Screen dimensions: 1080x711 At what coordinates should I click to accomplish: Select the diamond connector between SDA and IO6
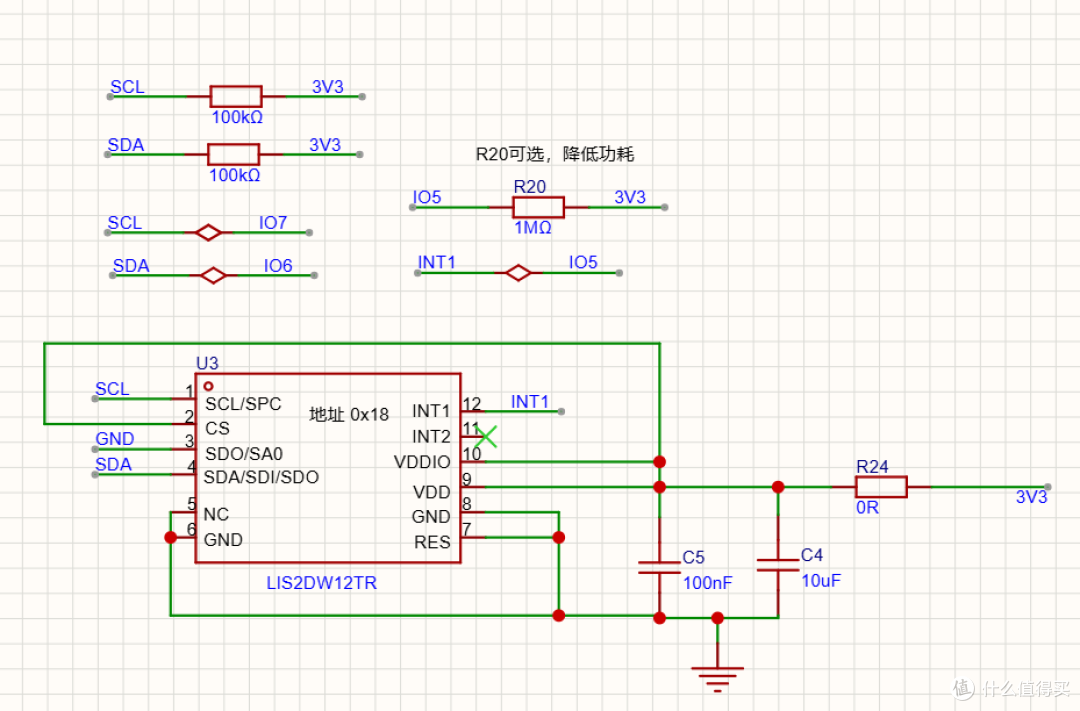click(213, 276)
